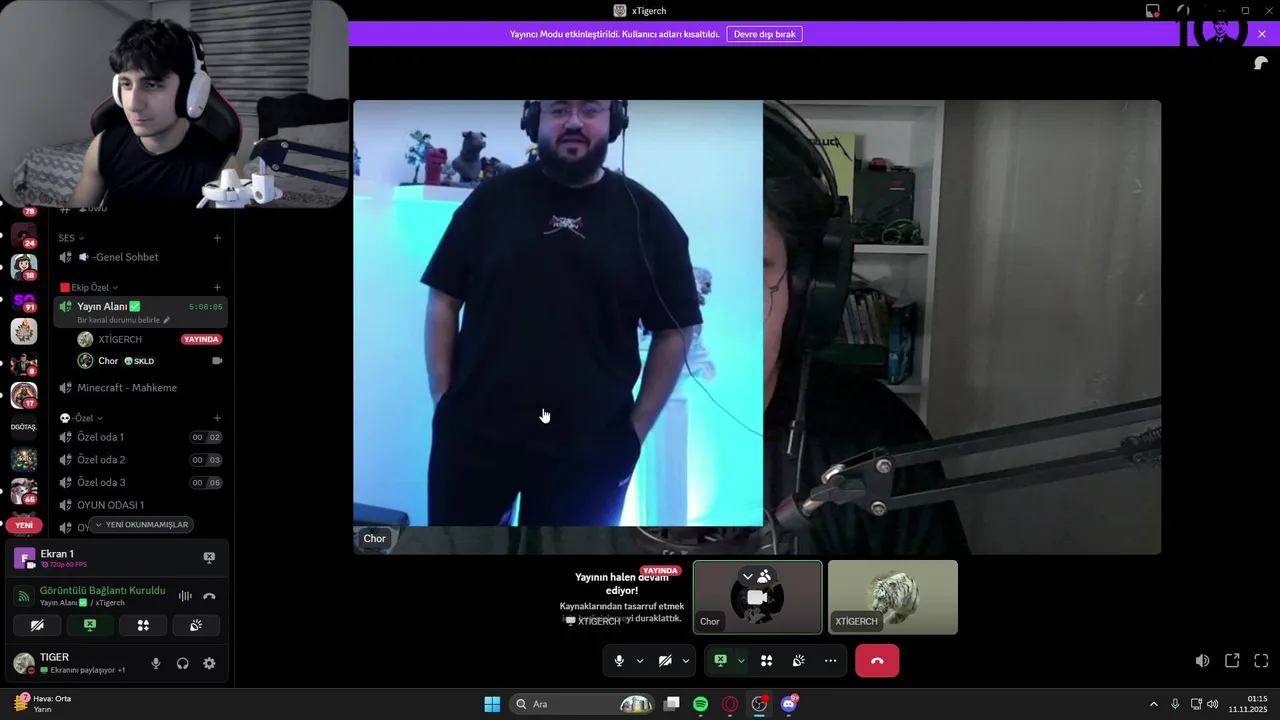This screenshot has height=720, width=1280.
Task: End call with red hang-up button
Action: coord(877,661)
